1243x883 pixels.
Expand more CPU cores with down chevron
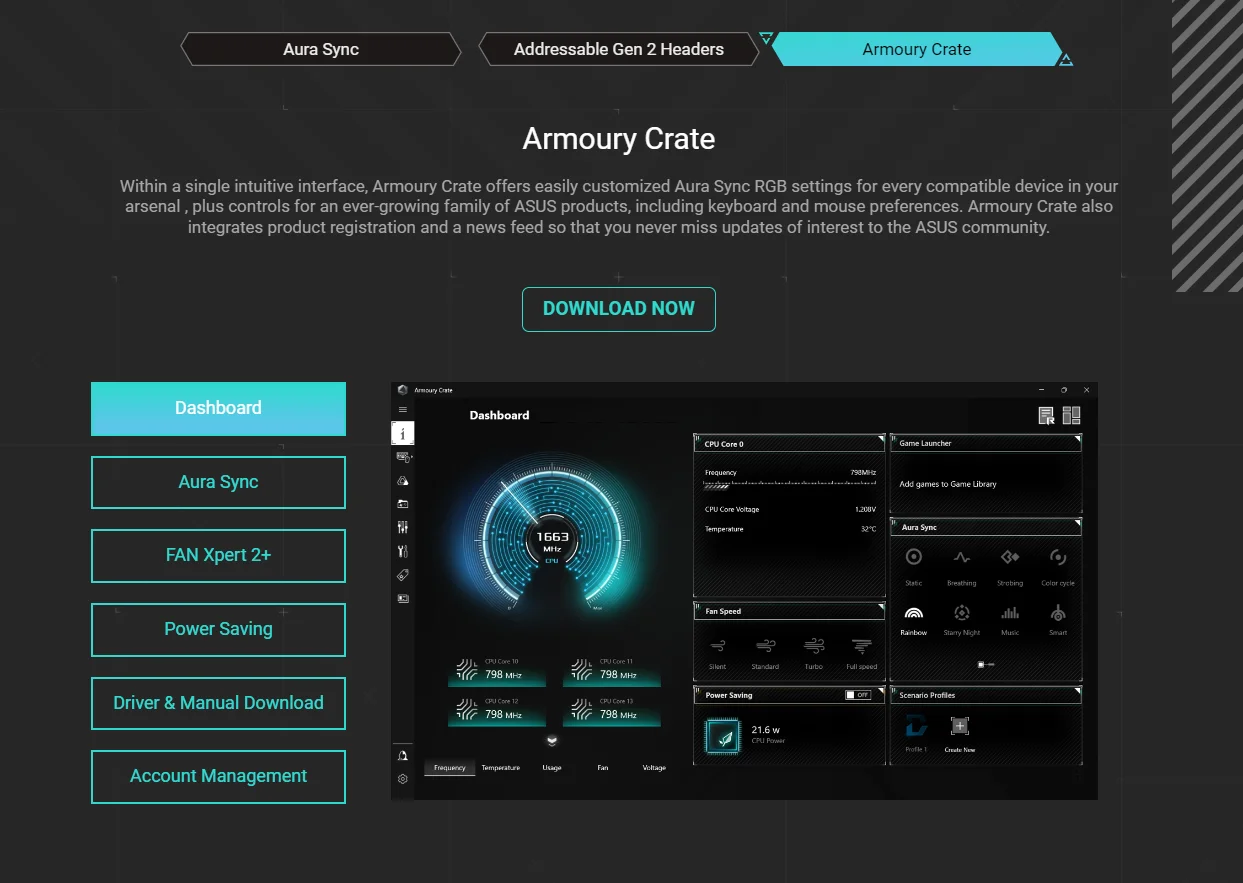(x=552, y=741)
